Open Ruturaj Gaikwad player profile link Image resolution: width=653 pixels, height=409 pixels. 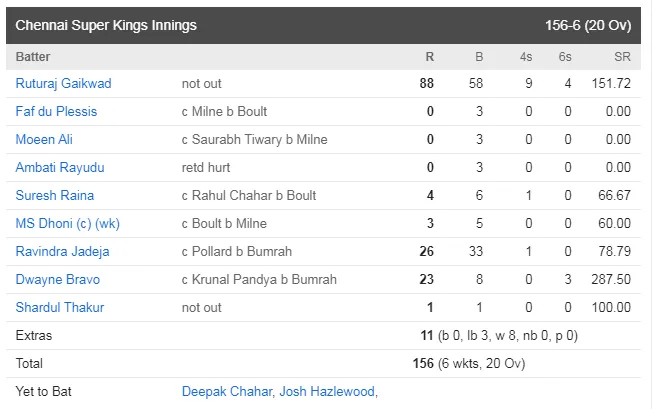pyautogui.click(x=63, y=84)
